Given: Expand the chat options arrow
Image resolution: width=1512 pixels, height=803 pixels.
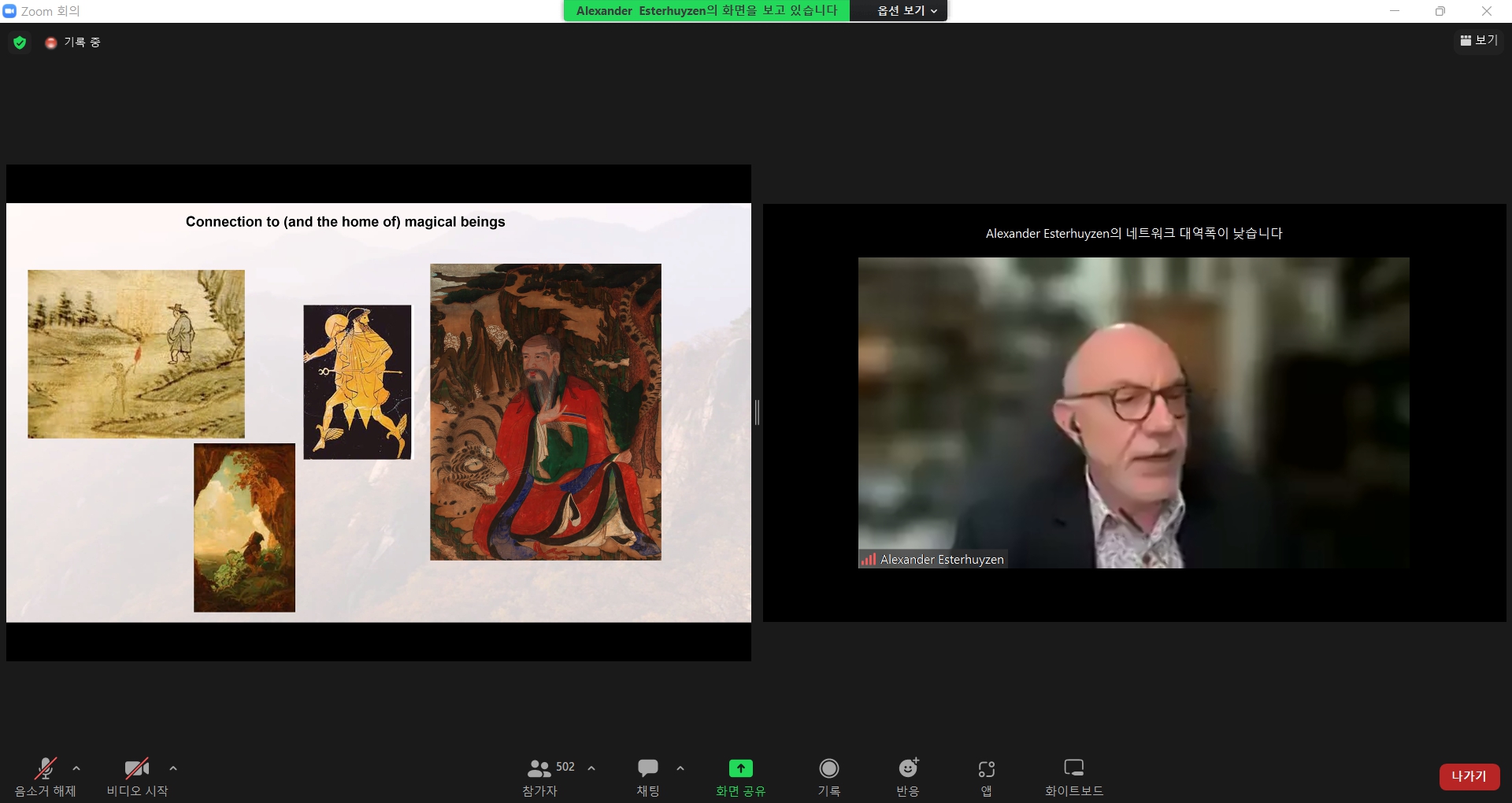Looking at the screenshot, I should tap(680, 768).
